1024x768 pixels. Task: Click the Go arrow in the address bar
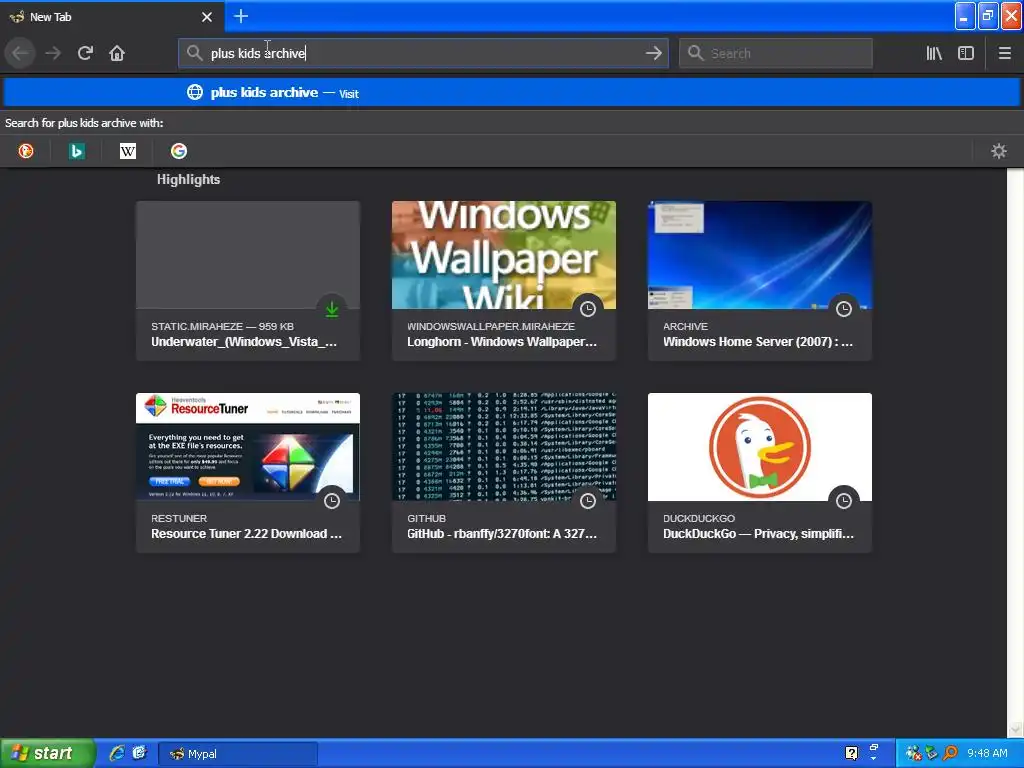(x=653, y=54)
